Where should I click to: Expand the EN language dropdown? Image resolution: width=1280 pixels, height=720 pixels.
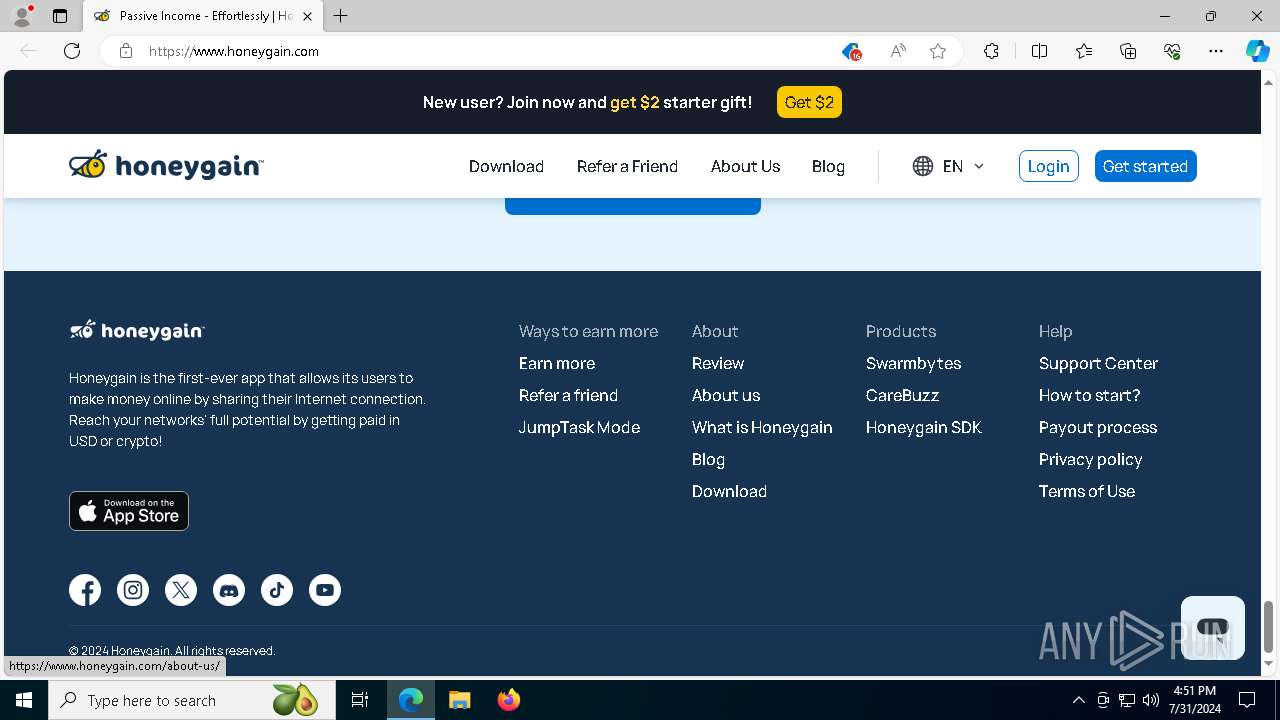964,166
